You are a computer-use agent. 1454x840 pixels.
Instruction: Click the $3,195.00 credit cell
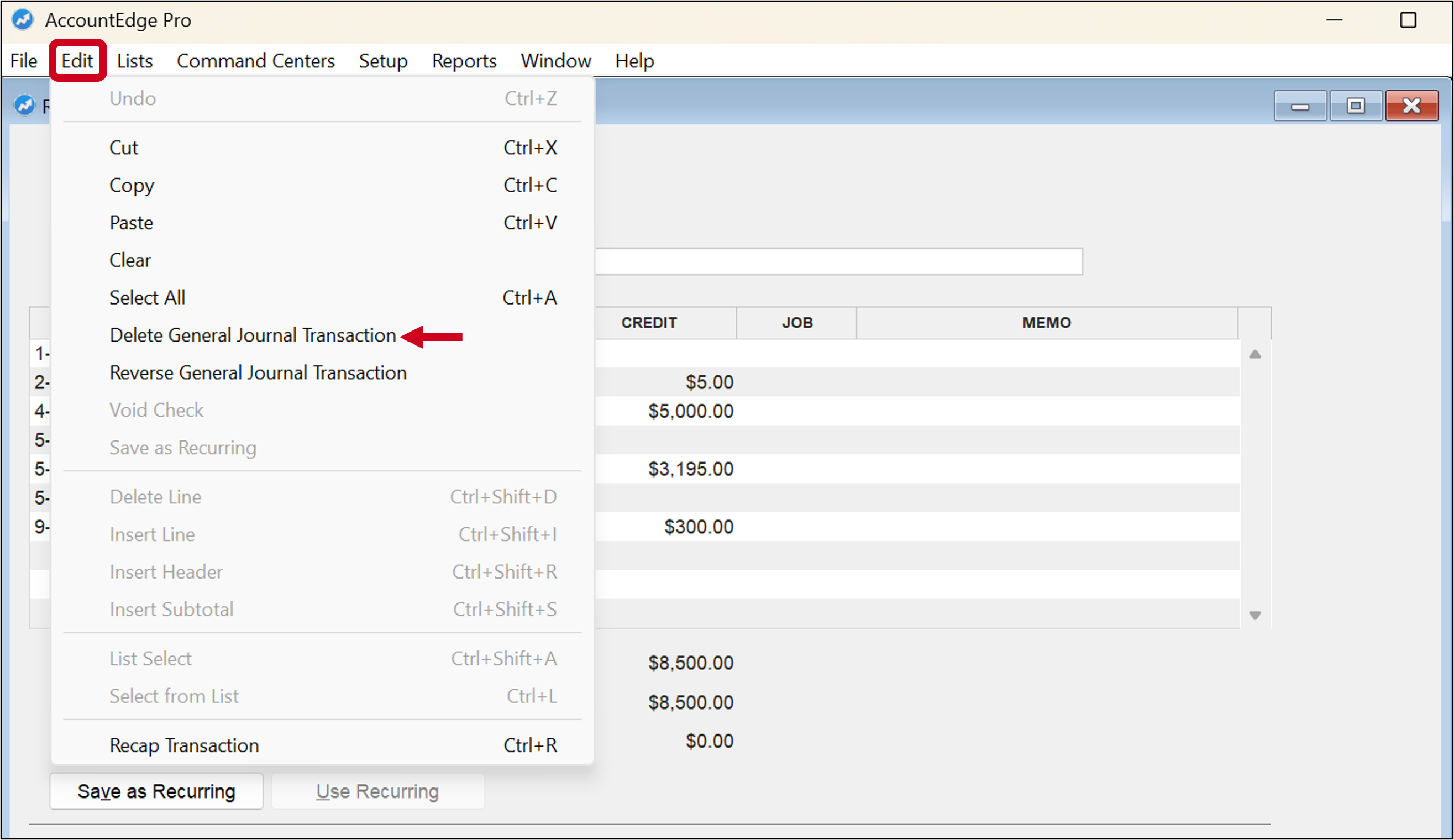(x=690, y=469)
